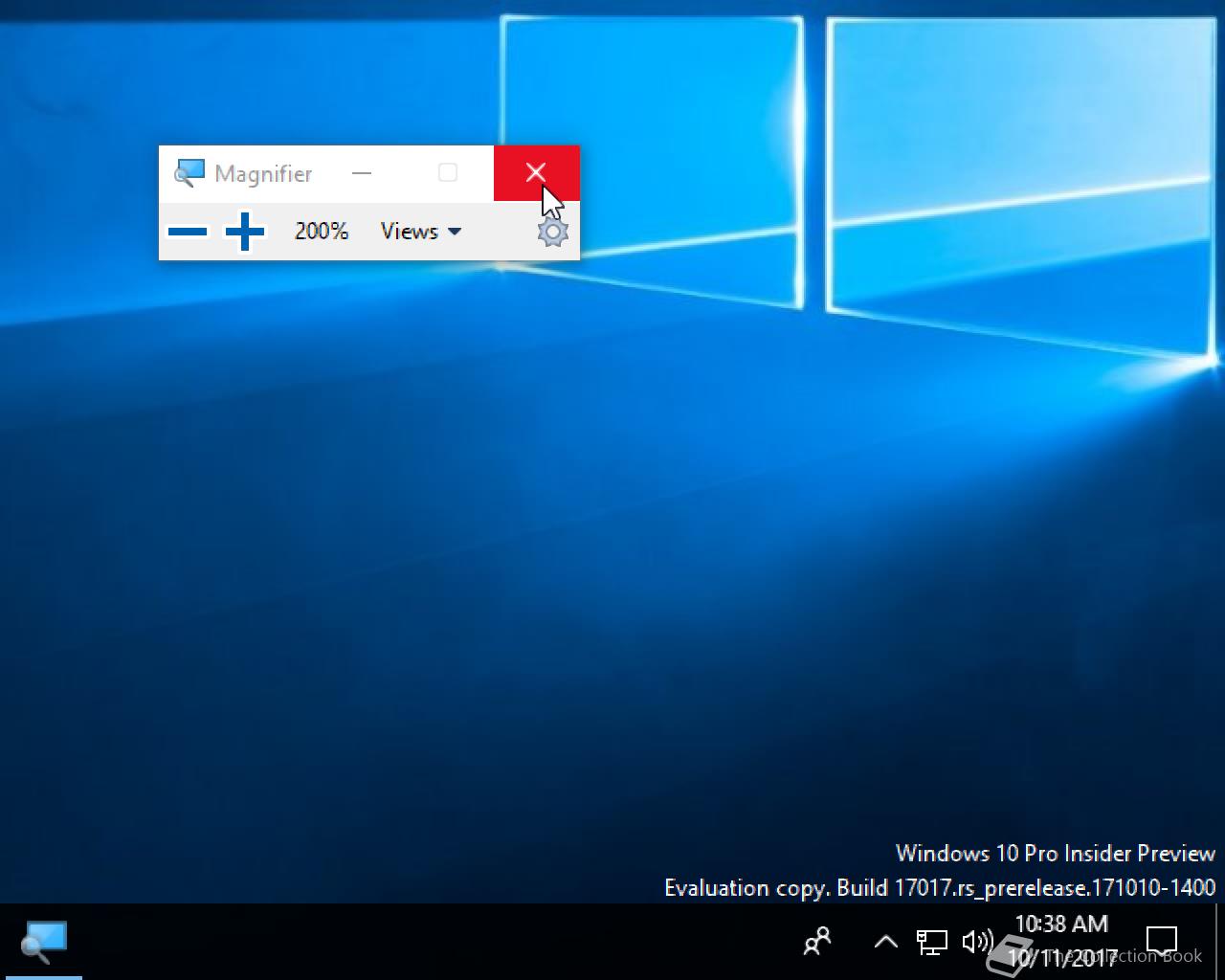Click the Magnifier taskbar button
Screen dimensions: 1225x980
point(44,942)
